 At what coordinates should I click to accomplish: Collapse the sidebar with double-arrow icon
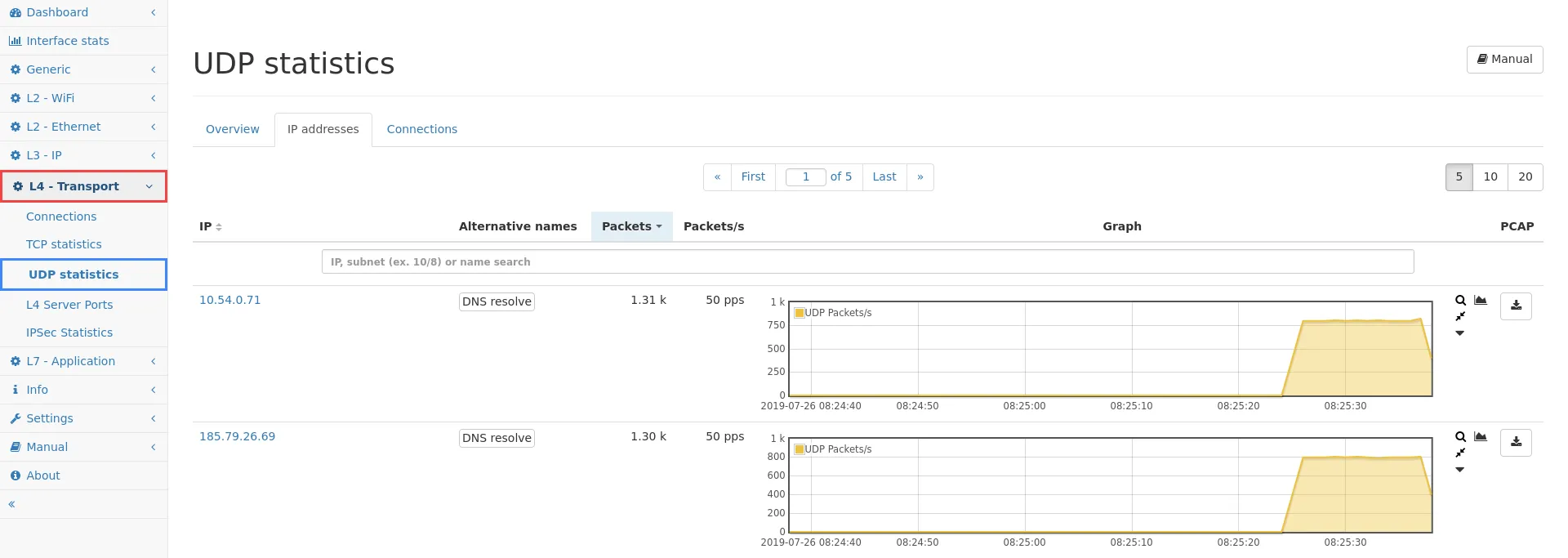tap(12, 504)
